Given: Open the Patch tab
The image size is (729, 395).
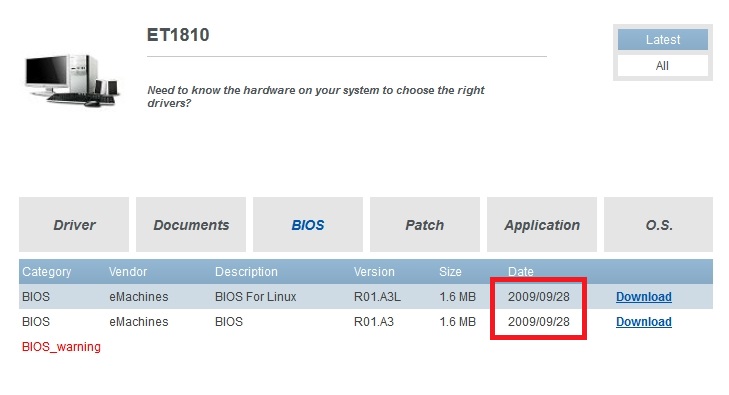Looking at the screenshot, I should point(425,224).
